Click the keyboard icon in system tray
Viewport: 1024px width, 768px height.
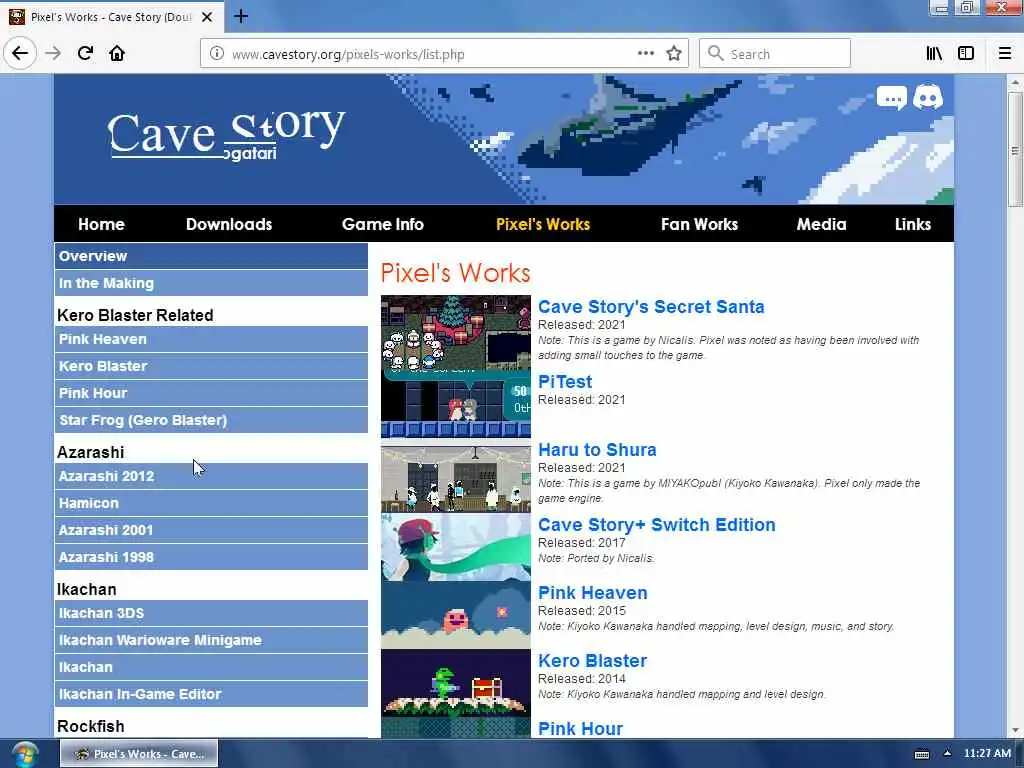[x=921, y=754]
